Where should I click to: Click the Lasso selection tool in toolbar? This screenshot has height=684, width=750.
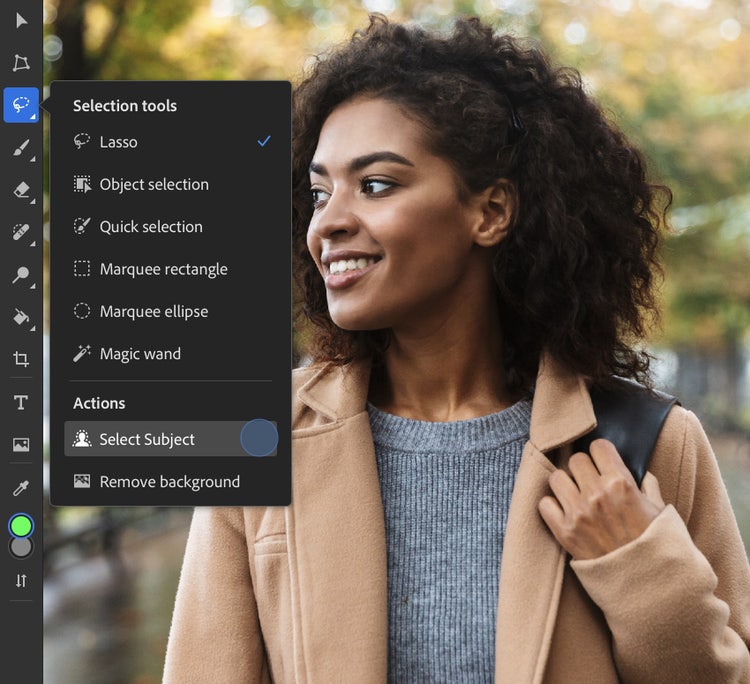(x=21, y=105)
